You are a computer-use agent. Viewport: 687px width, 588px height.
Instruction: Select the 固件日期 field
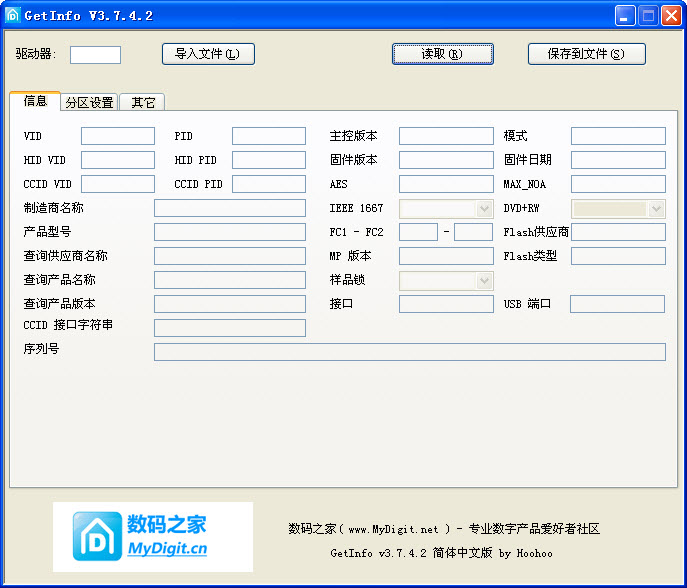click(617, 160)
